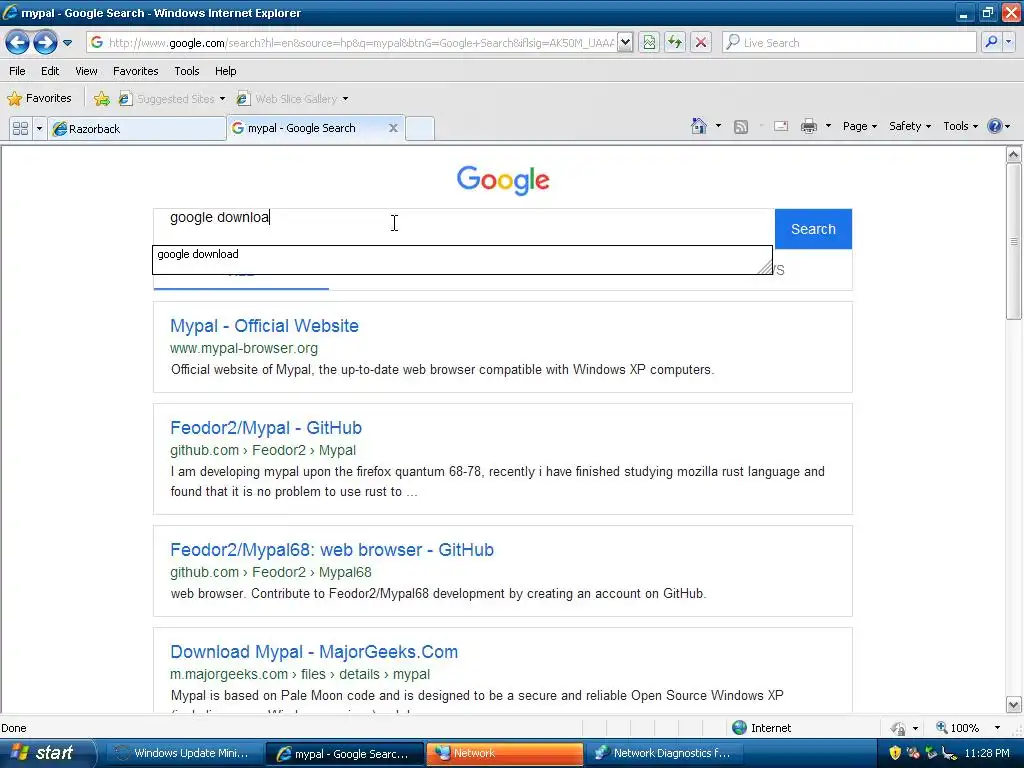This screenshot has height=768, width=1024.
Task: Click inside the Live Search box
Action: pos(850,43)
